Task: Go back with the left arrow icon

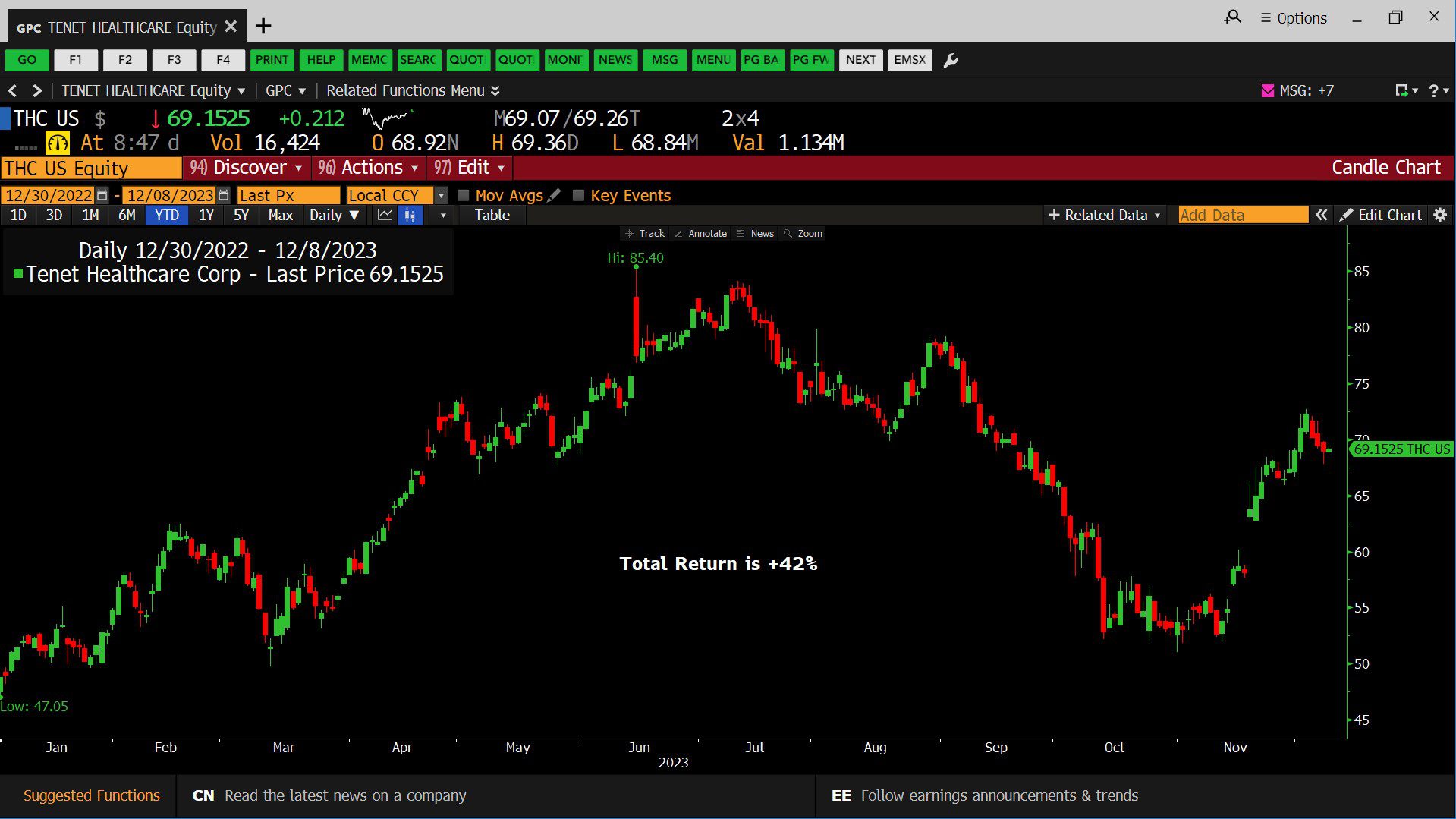Action: (x=12, y=90)
